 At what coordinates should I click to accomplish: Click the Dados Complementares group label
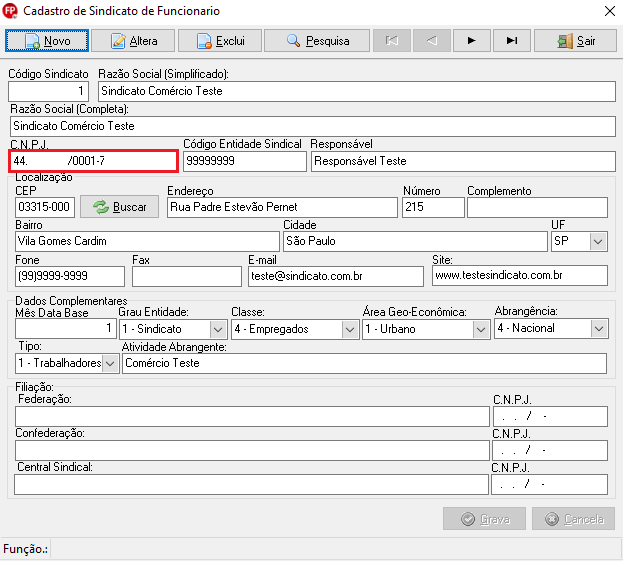pyautogui.click(x=71, y=301)
